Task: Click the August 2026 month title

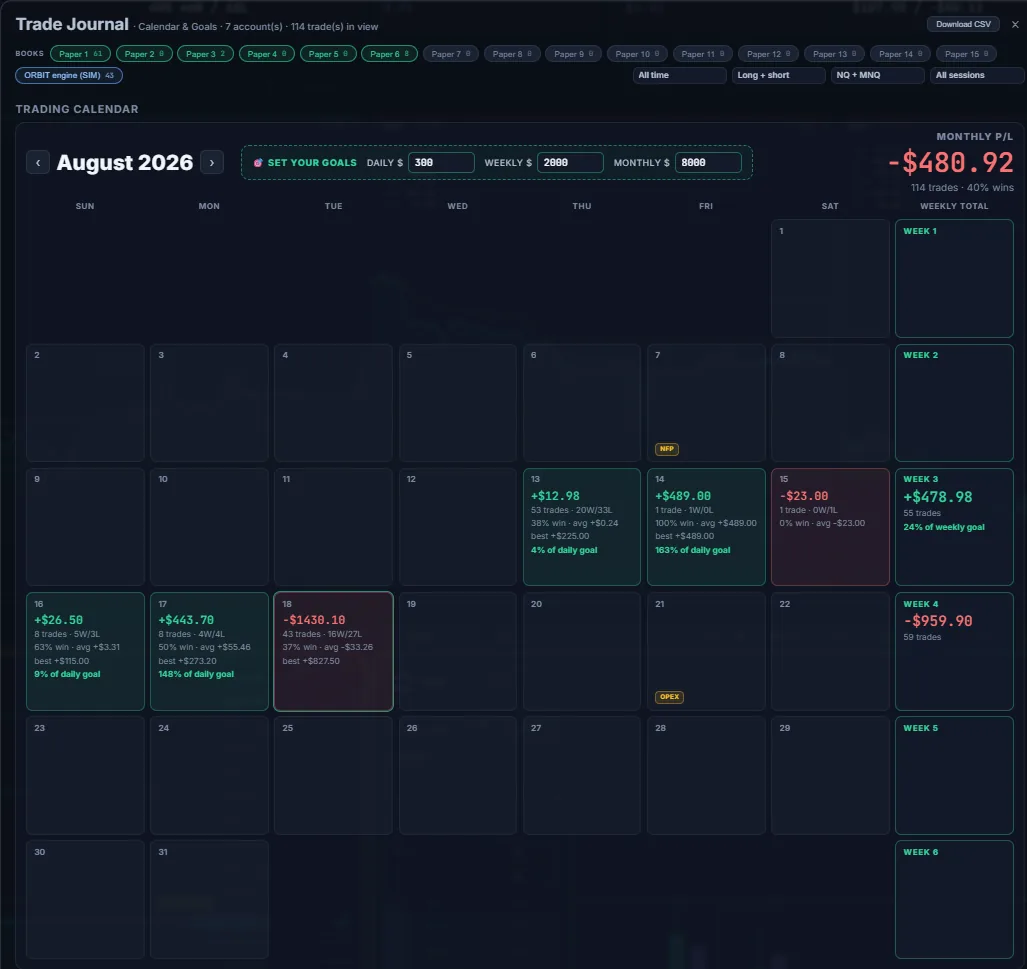Action: pos(124,162)
